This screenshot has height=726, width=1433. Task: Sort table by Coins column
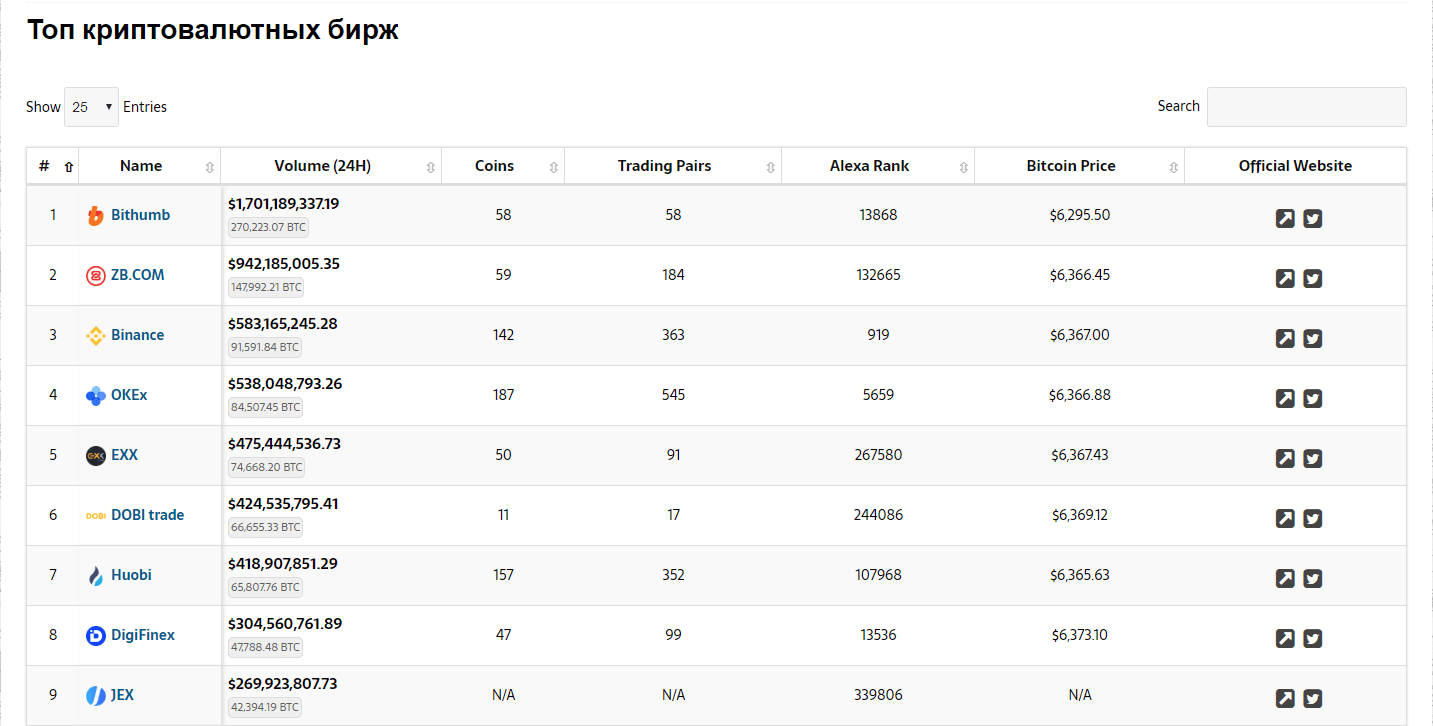[x=503, y=166]
